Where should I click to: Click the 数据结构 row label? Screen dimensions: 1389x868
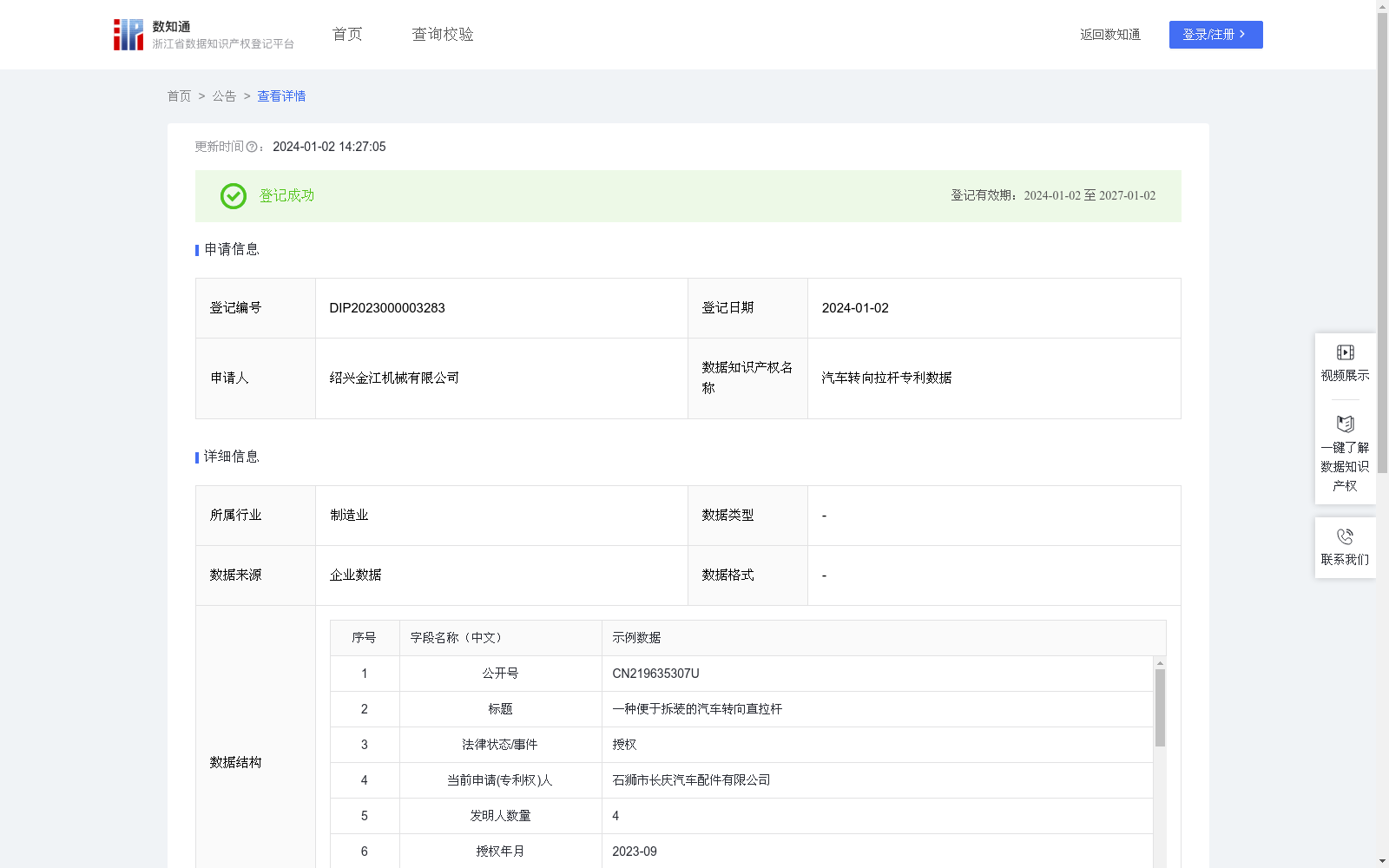235,763
